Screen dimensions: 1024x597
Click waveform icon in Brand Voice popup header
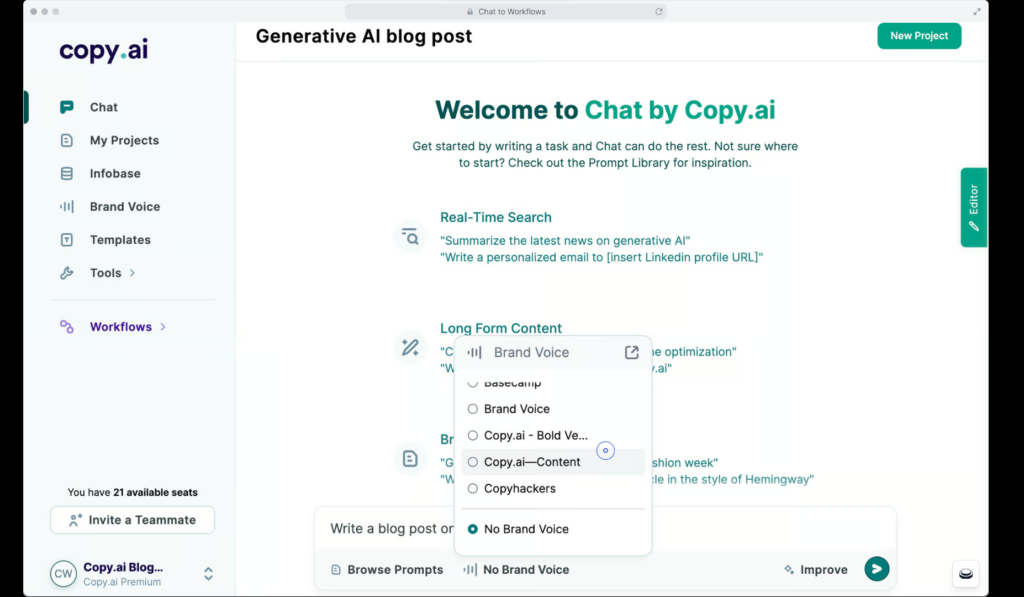tap(475, 353)
